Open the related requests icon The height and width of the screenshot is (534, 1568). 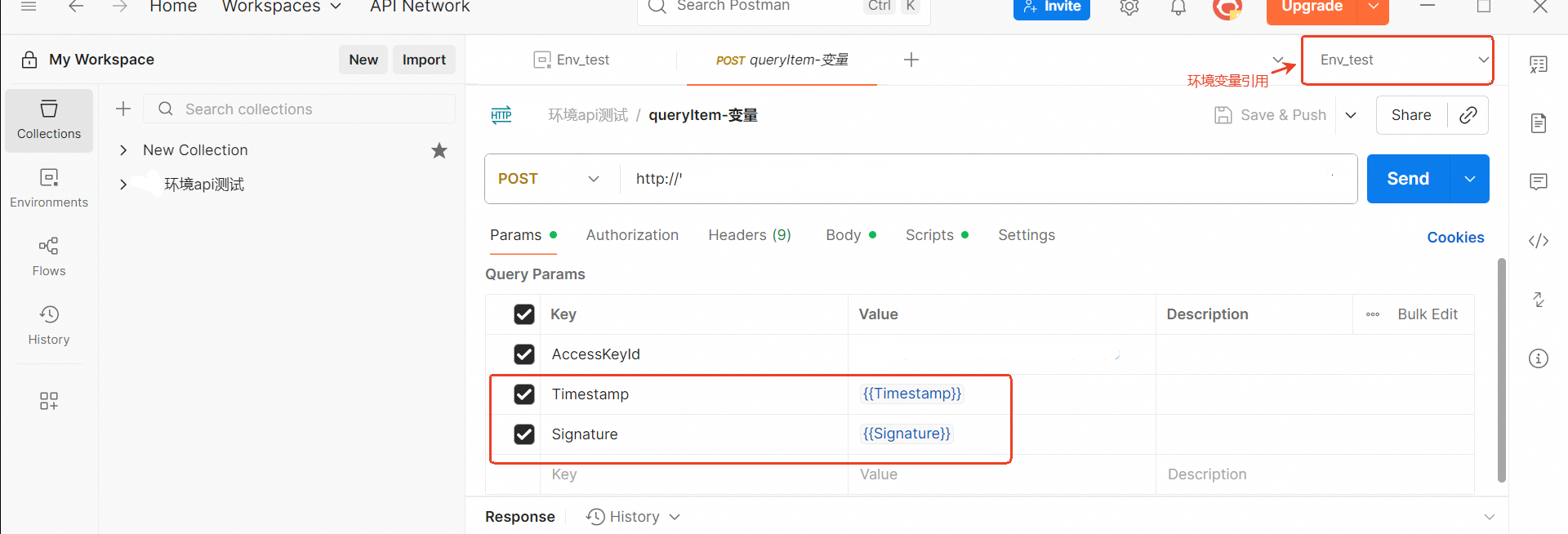point(1539,300)
